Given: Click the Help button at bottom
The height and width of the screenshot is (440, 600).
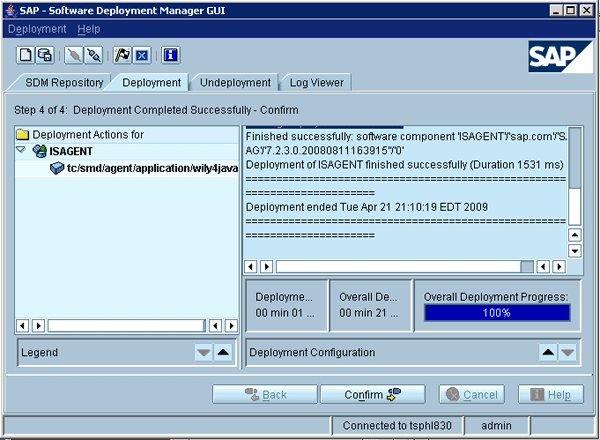Looking at the screenshot, I should tap(551, 394).
